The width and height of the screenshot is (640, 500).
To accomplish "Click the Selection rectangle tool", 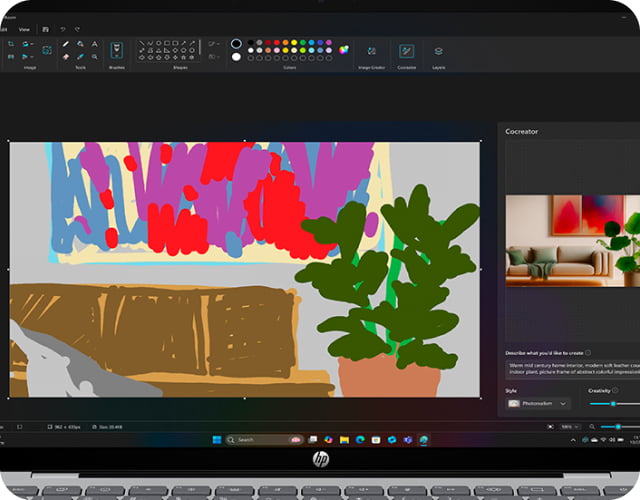I will [47, 50].
